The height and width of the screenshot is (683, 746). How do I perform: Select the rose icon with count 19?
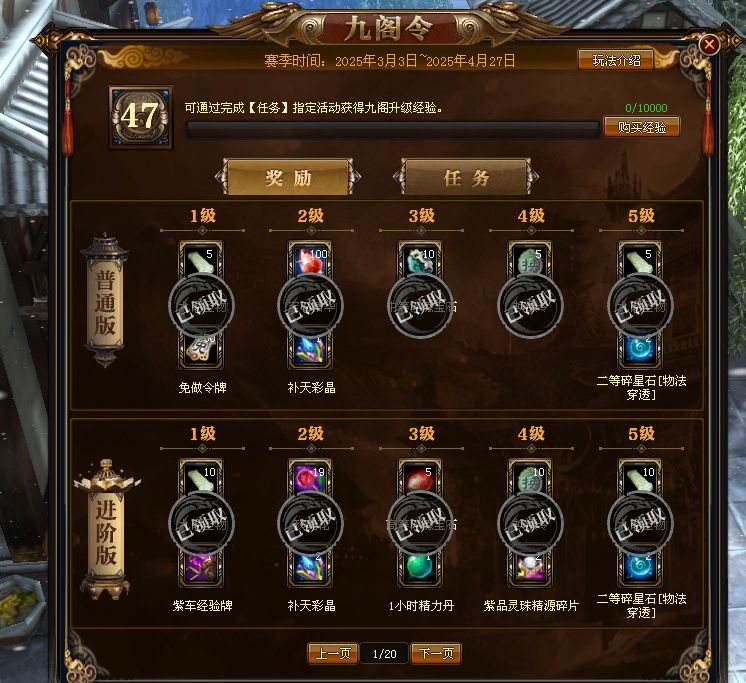pyautogui.click(x=310, y=477)
